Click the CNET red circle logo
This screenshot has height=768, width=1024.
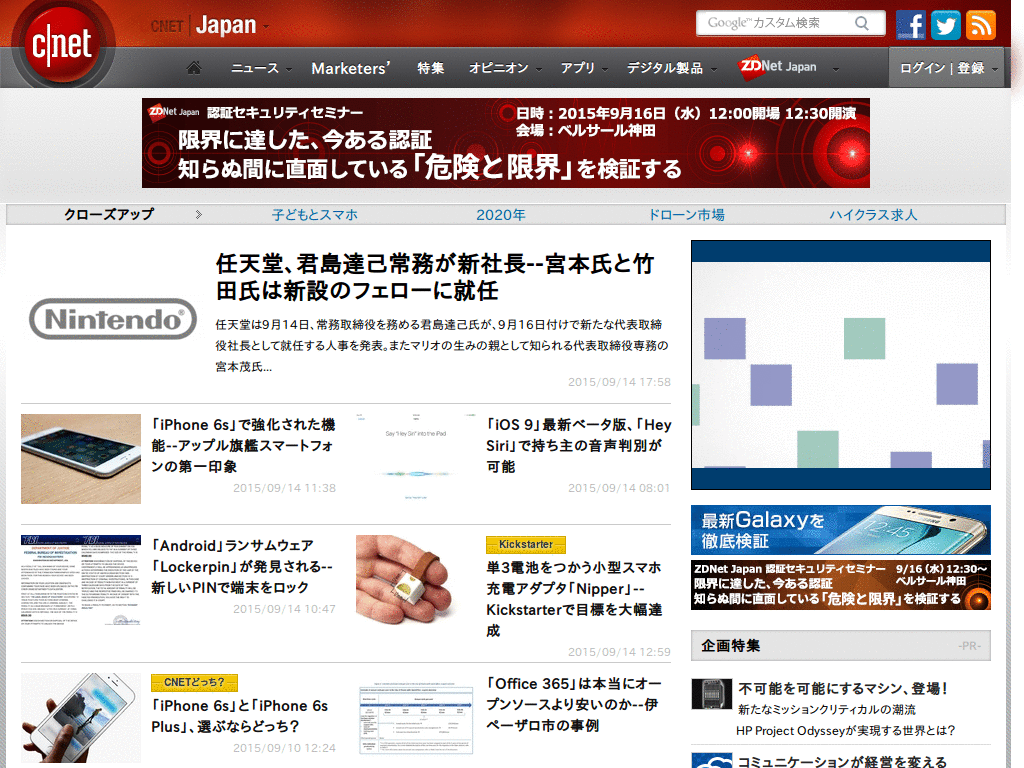point(63,44)
